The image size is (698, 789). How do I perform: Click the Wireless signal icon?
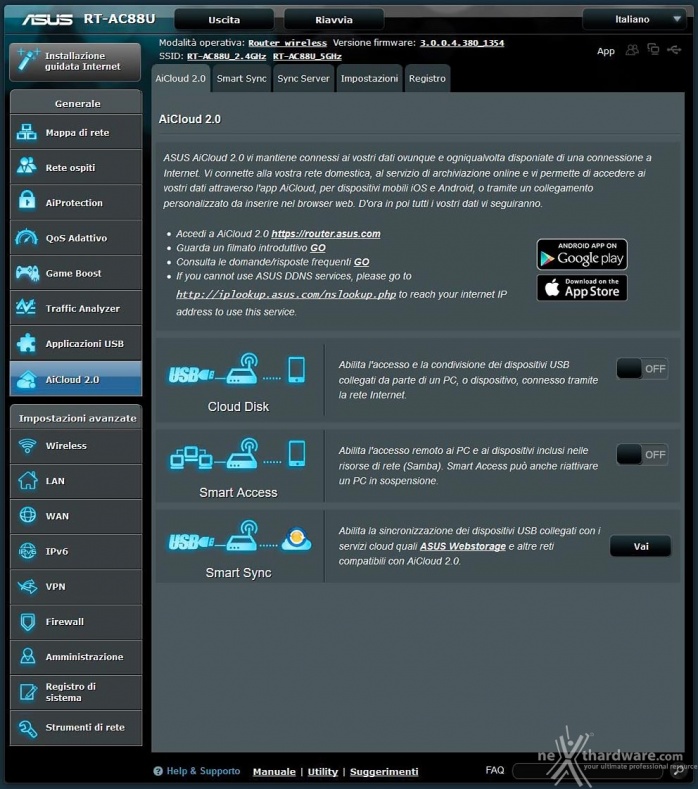tap(27, 445)
